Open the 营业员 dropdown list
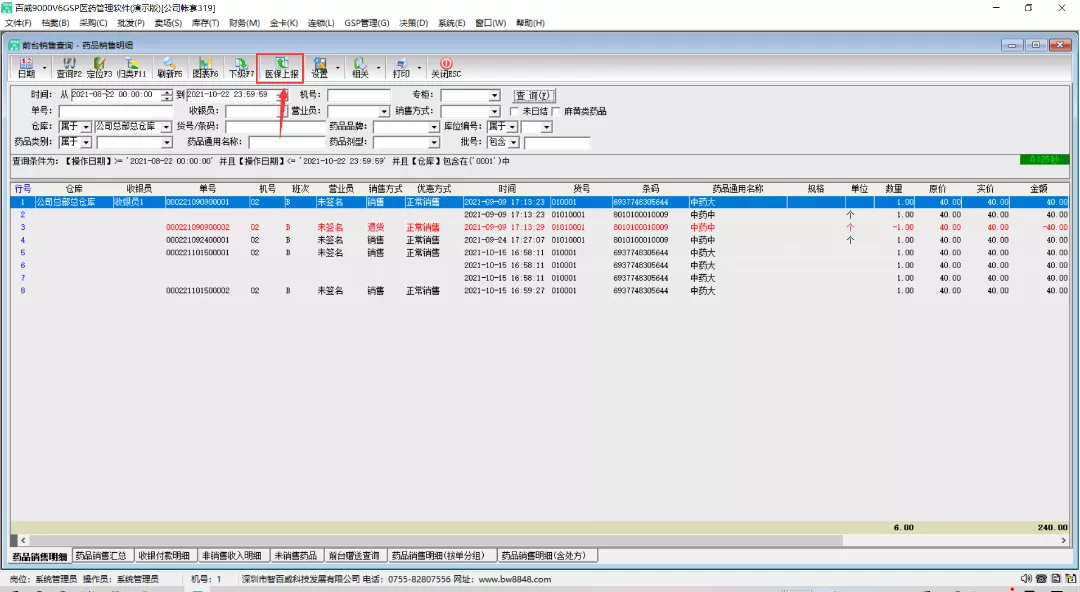Viewport: 1080px width, 592px height. tap(384, 111)
